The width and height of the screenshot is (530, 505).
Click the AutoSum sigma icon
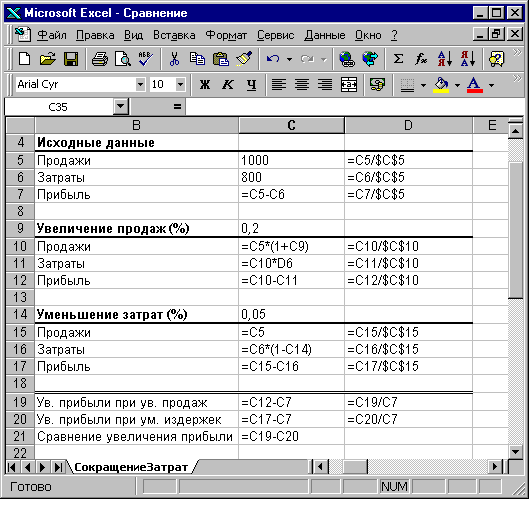[399, 59]
